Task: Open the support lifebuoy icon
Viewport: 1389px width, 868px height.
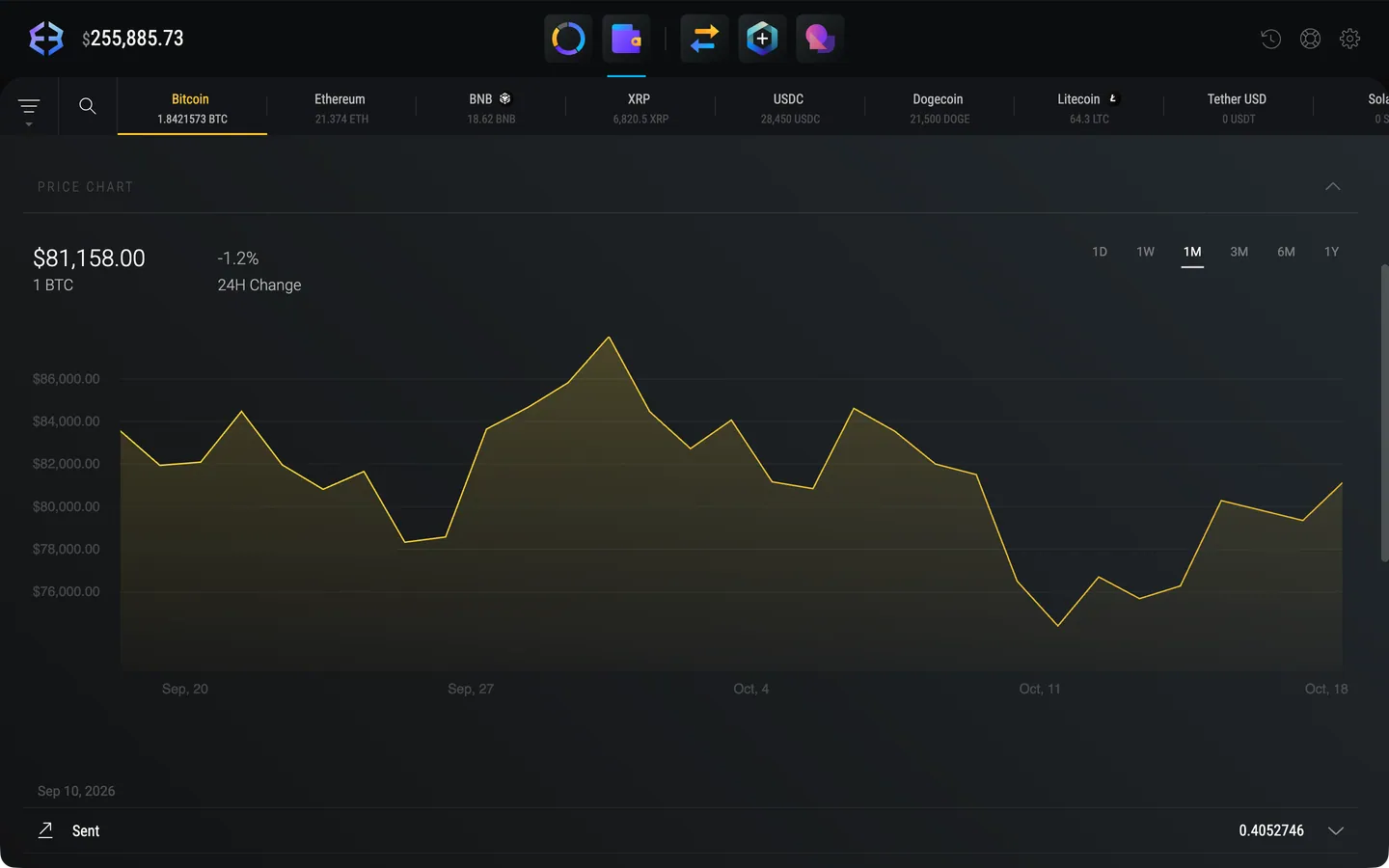Action: click(x=1310, y=39)
